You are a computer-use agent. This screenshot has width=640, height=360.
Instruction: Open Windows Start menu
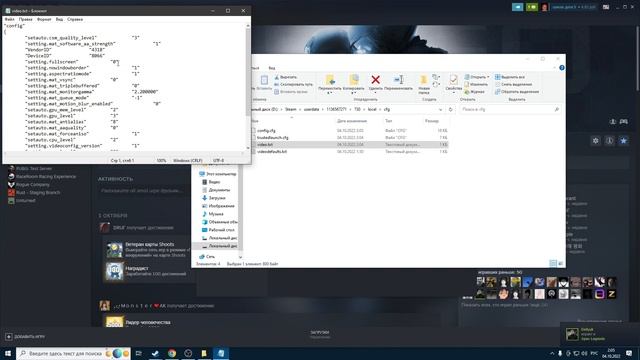(x=7, y=353)
